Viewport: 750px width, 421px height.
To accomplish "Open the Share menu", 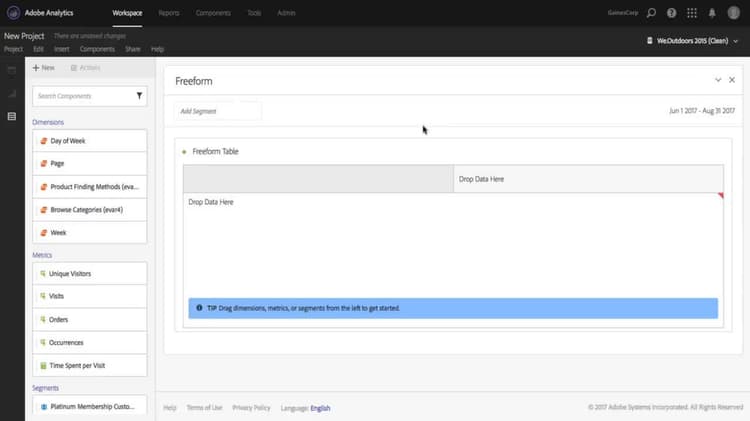I will (133, 49).
